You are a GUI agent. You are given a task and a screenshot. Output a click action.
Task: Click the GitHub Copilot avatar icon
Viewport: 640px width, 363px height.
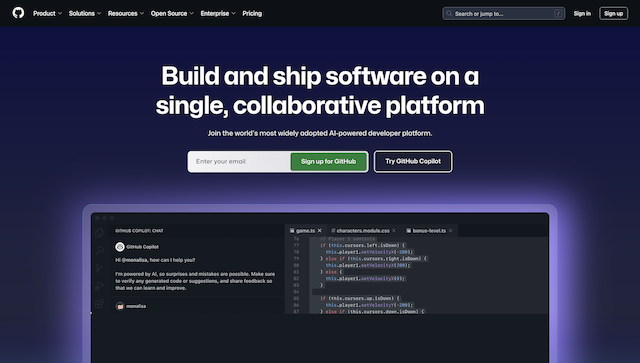[120, 247]
